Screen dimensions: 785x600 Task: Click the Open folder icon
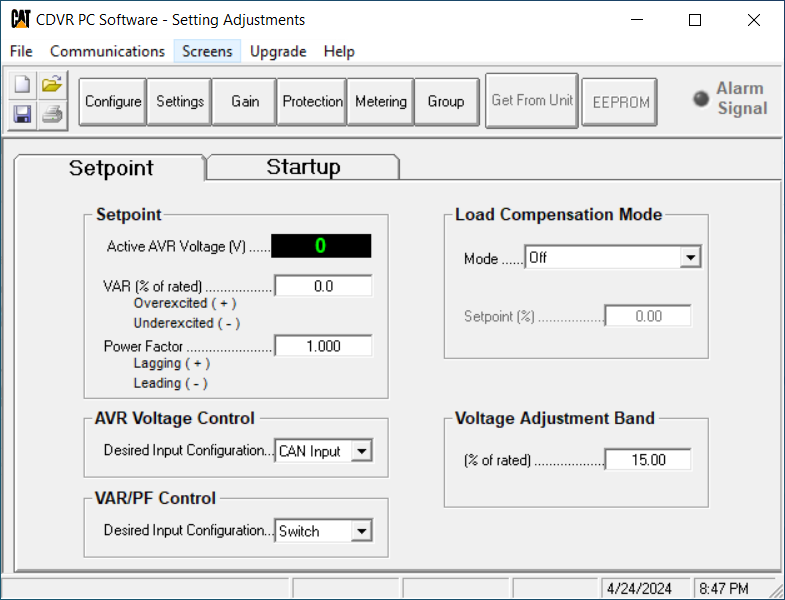click(52, 84)
